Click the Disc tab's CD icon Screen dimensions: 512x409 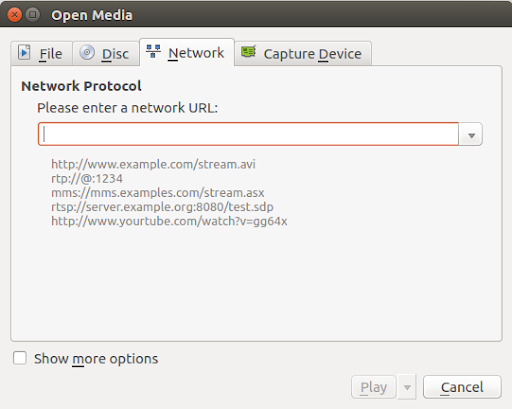click(87, 53)
